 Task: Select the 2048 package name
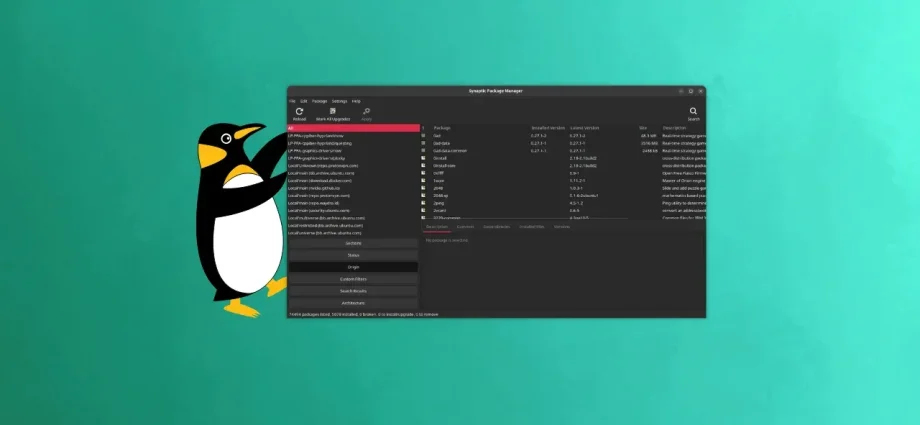pyautogui.click(x=438, y=188)
